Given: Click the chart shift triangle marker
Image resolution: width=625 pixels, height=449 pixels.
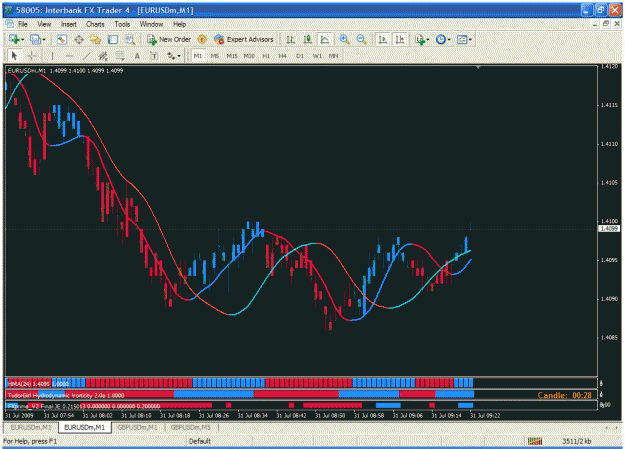Looking at the screenshot, I should (478, 67).
